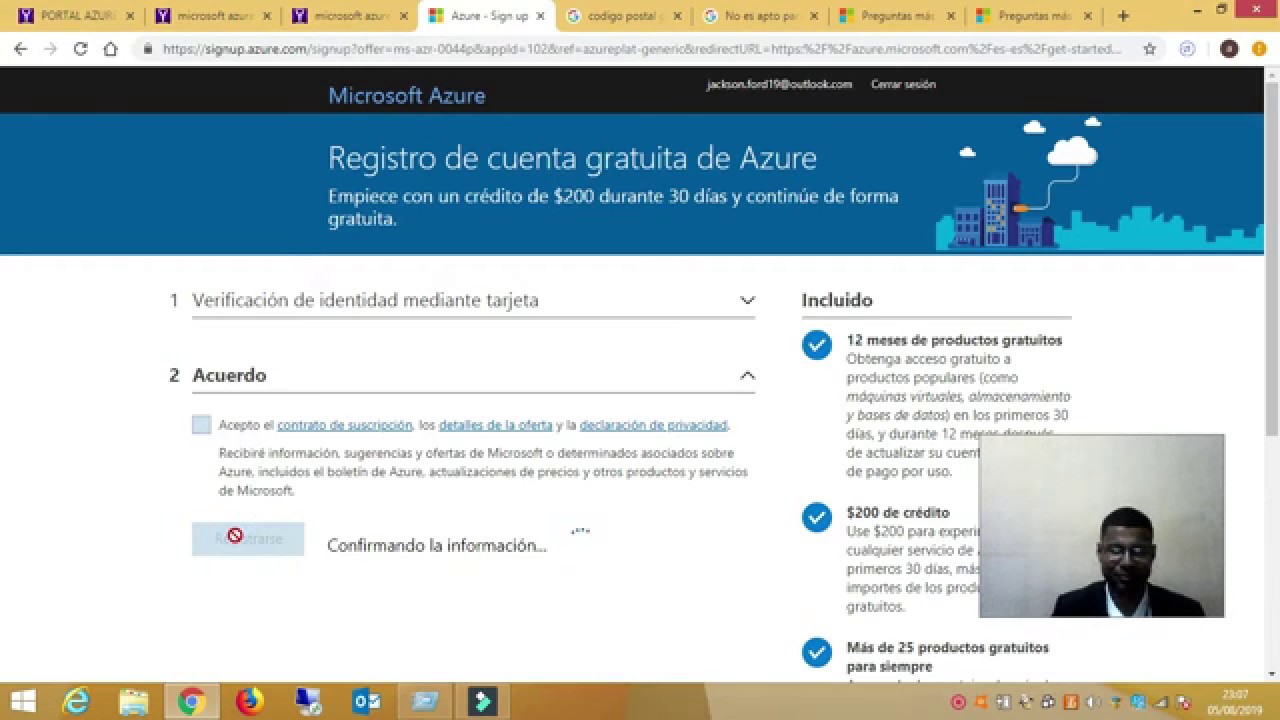Click the Chrome taskbar icon
1280x720 pixels.
point(191,701)
